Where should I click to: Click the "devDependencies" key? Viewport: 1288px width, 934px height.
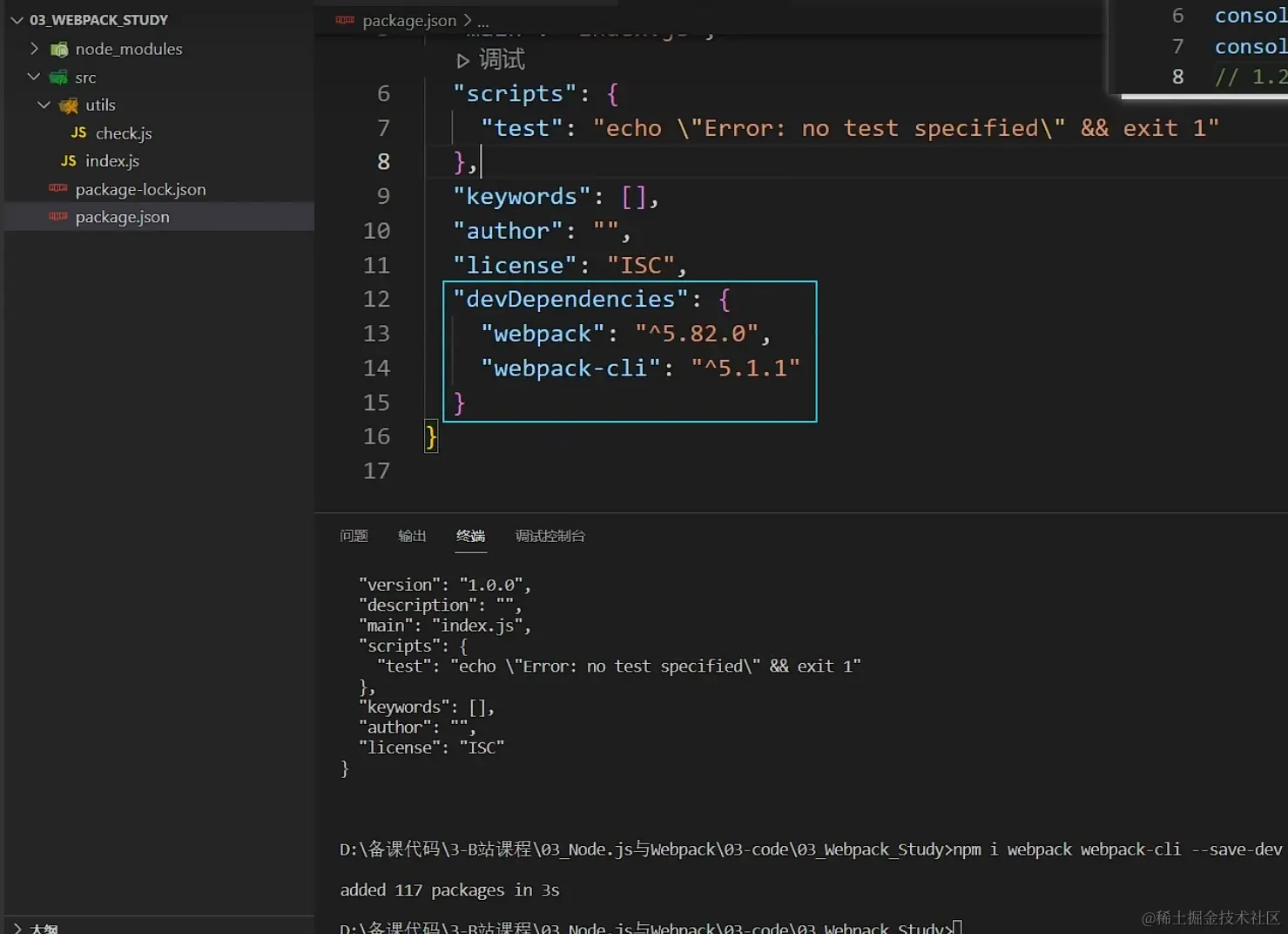pyautogui.click(x=570, y=299)
